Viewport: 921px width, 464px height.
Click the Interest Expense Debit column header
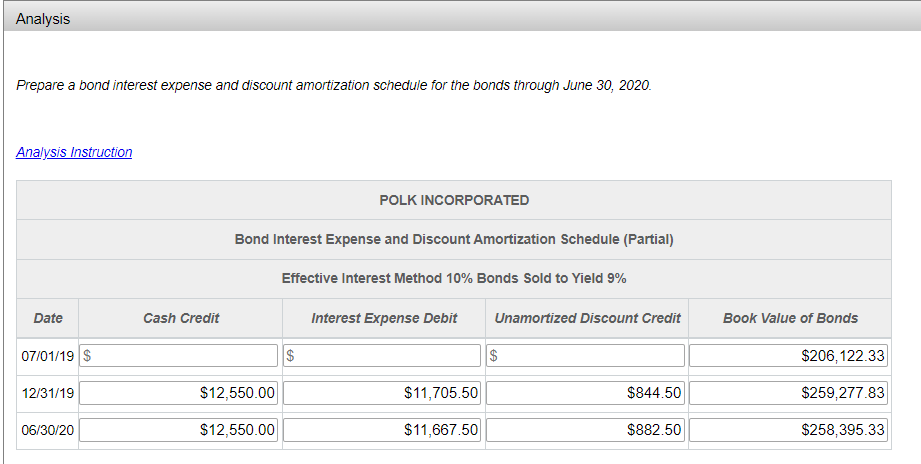tap(384, 318)
